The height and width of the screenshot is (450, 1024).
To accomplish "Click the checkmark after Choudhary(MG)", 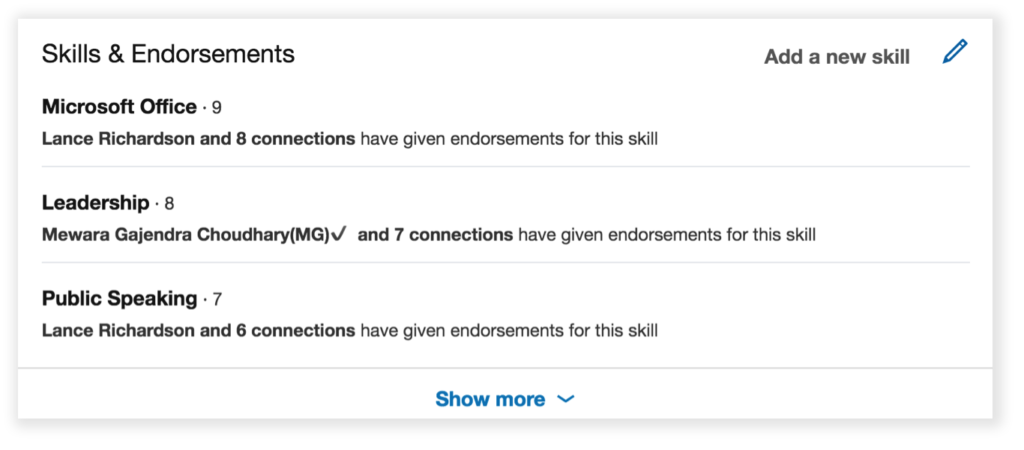I will click(338, 234).
